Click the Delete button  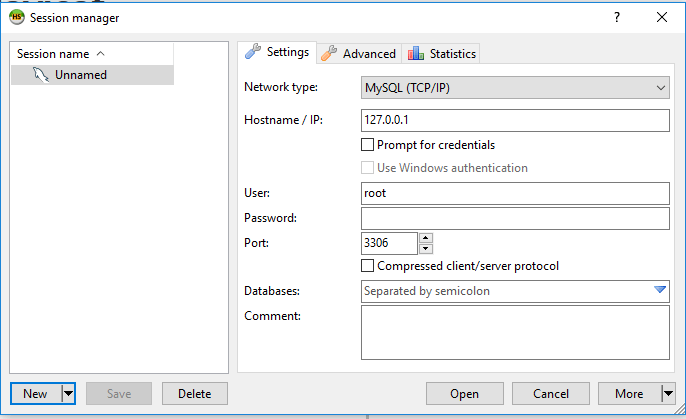point(195,394)
